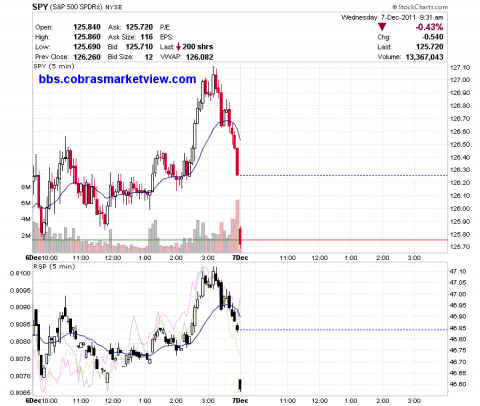Click the SPY (5 min) chart title
Image resolution: width=480 pixels, height=406 pixels.
coord(54,66)
